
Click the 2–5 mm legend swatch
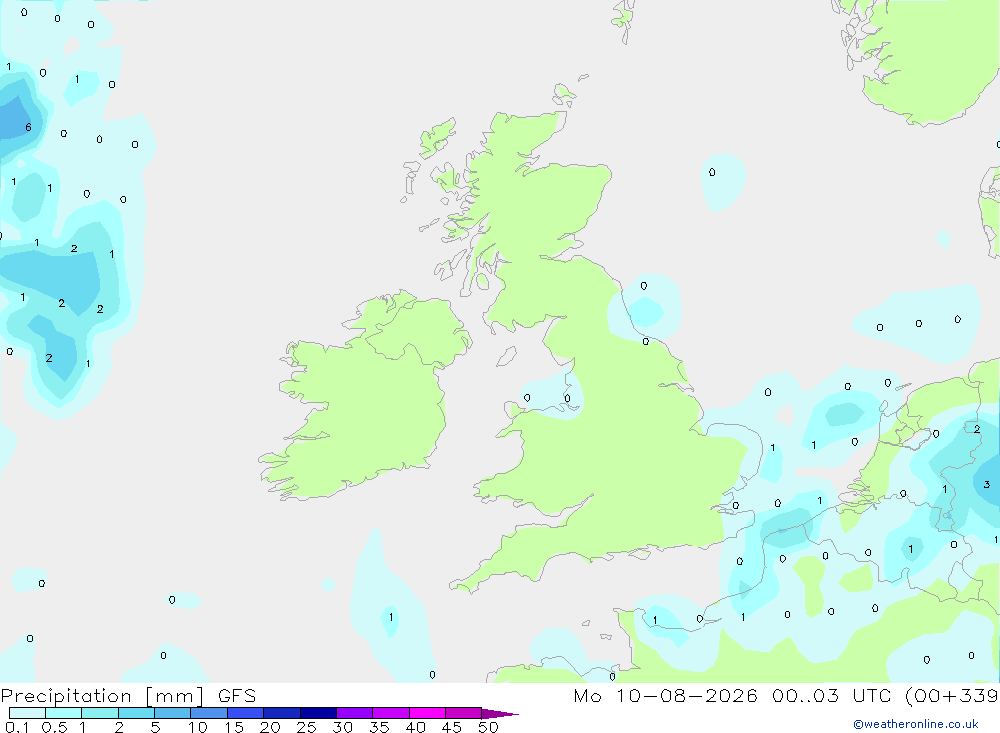pos(136,713)
